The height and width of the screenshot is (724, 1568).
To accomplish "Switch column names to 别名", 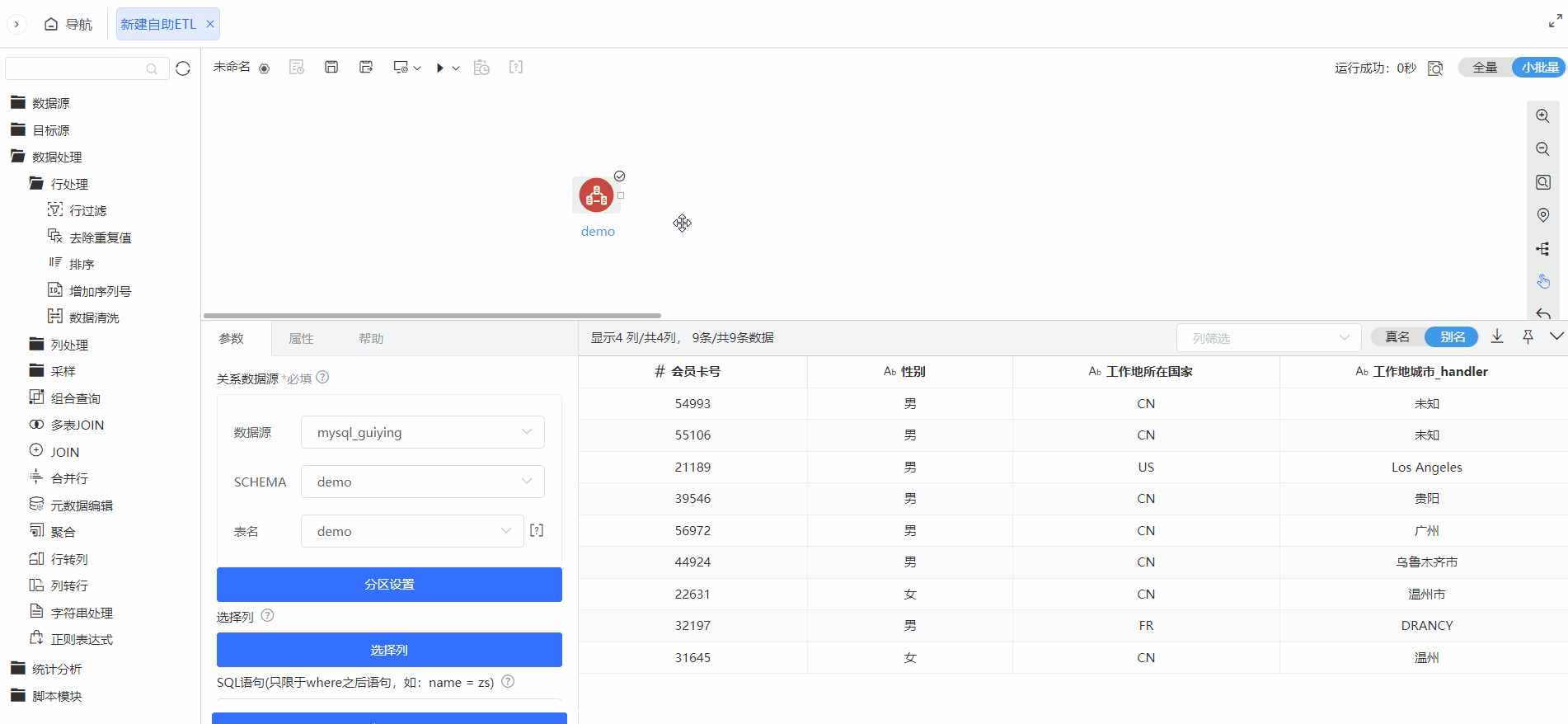I will pos(1452,337).
